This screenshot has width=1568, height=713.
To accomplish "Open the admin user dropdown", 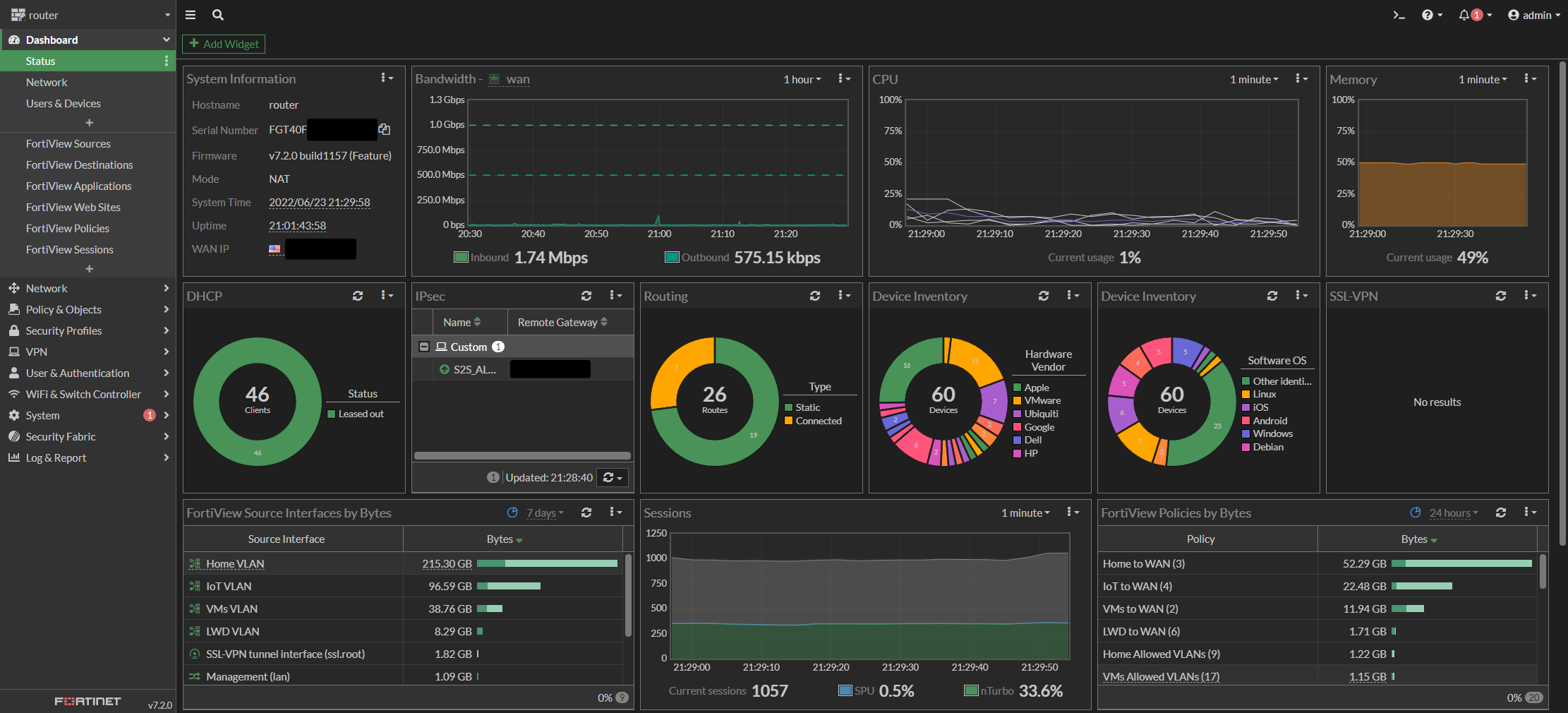I will (1534, 15).
